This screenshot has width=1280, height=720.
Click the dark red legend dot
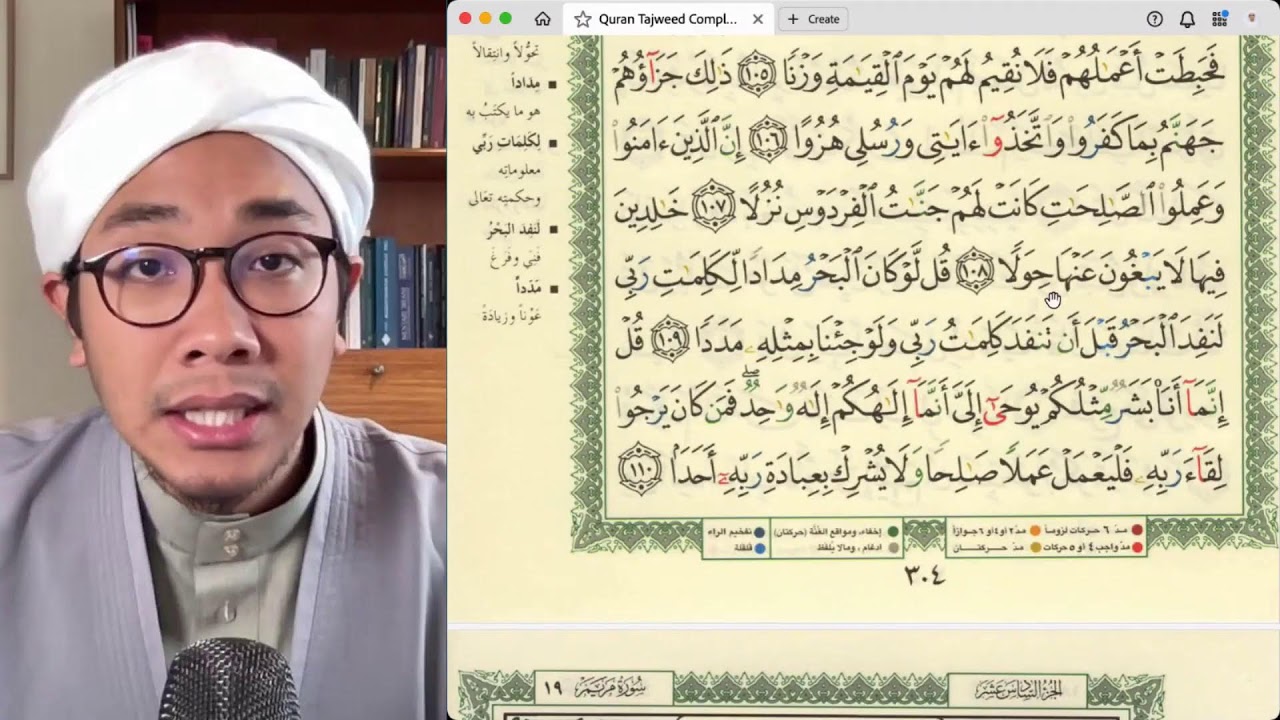[x=1137, y=531]
